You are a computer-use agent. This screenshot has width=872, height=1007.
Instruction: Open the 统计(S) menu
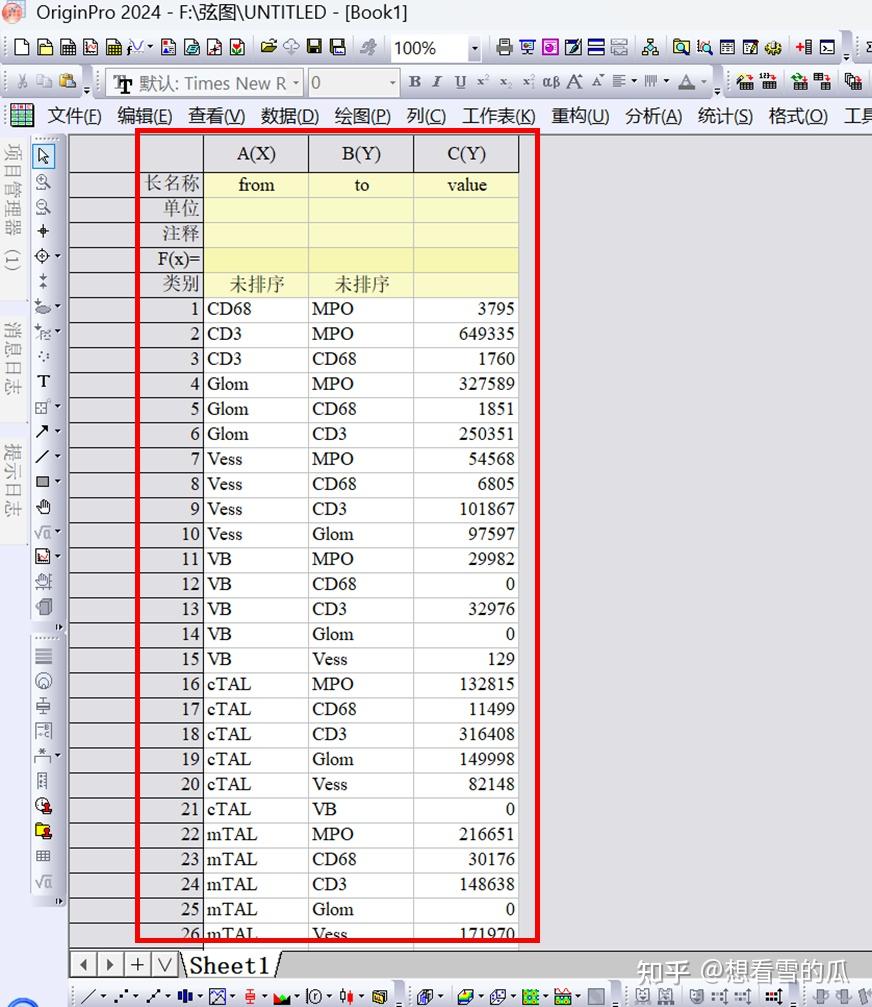tap(725, 116)
